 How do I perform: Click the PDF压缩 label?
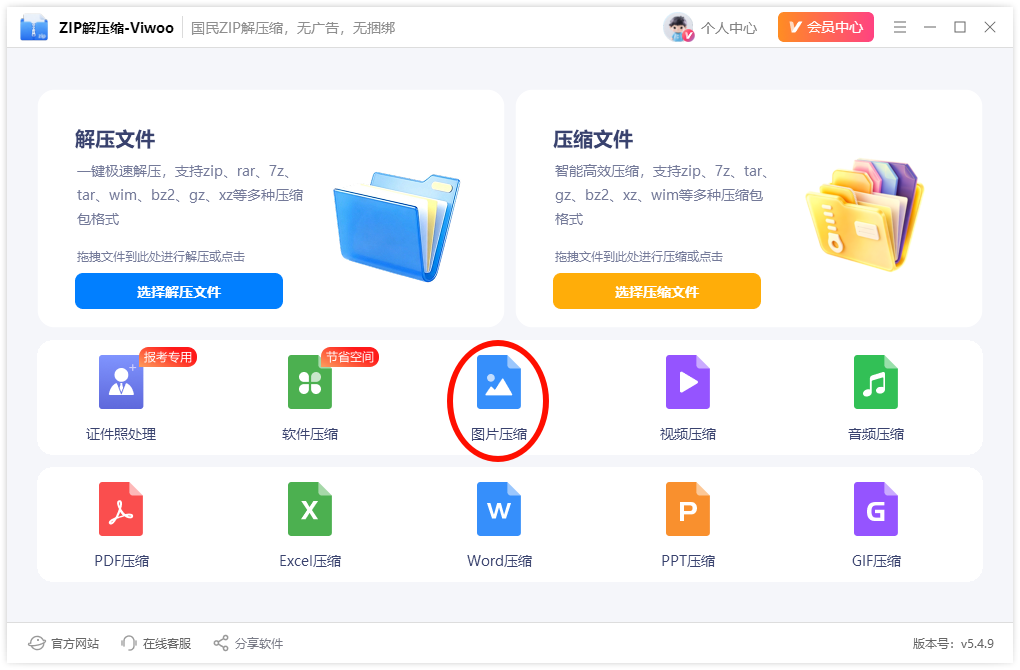point(122,561)
